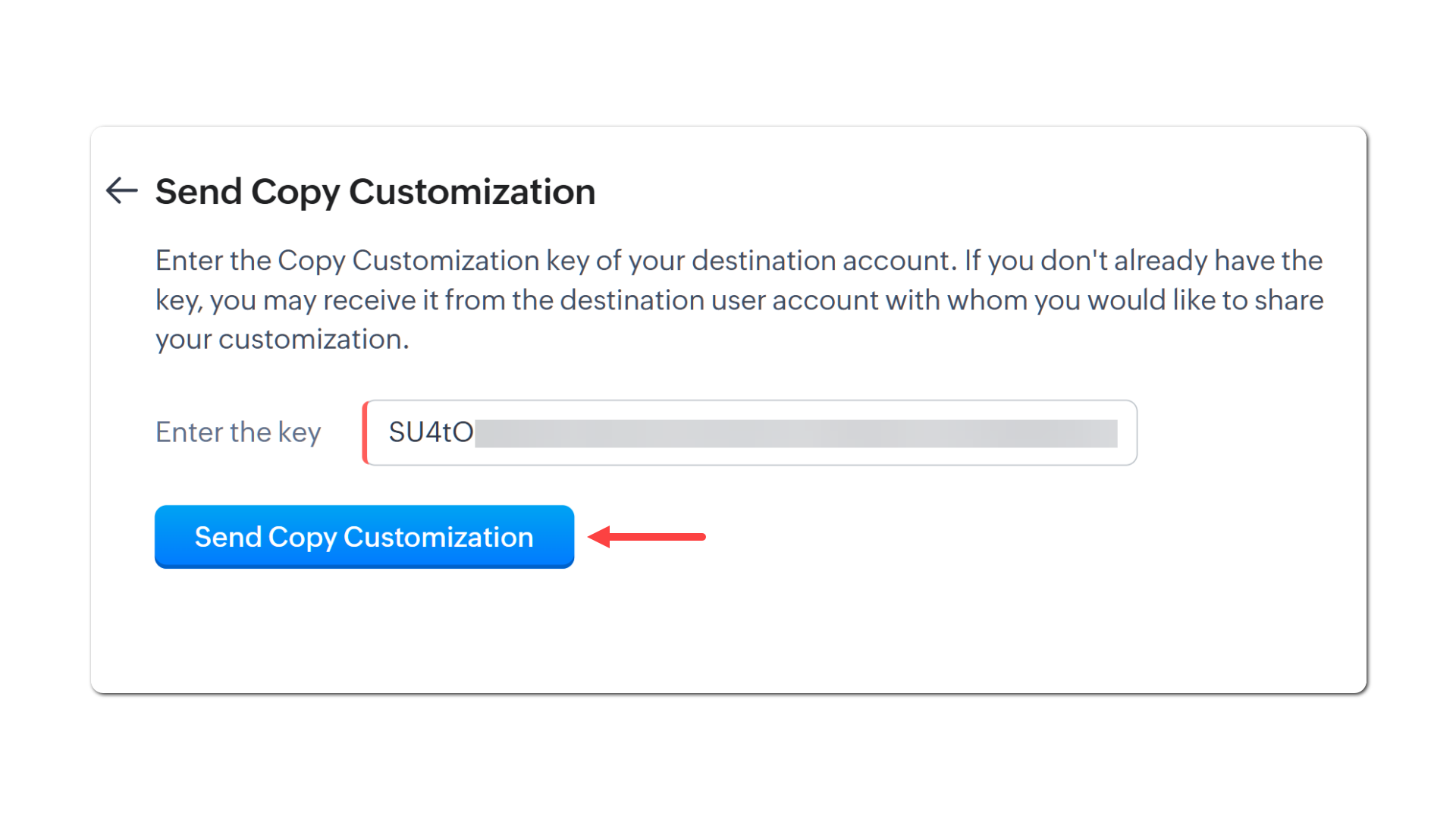Image resolution: width=1456 pixels, height=819 pixels.
Task: Click the right end of key input
Action: pos(1125,432)
